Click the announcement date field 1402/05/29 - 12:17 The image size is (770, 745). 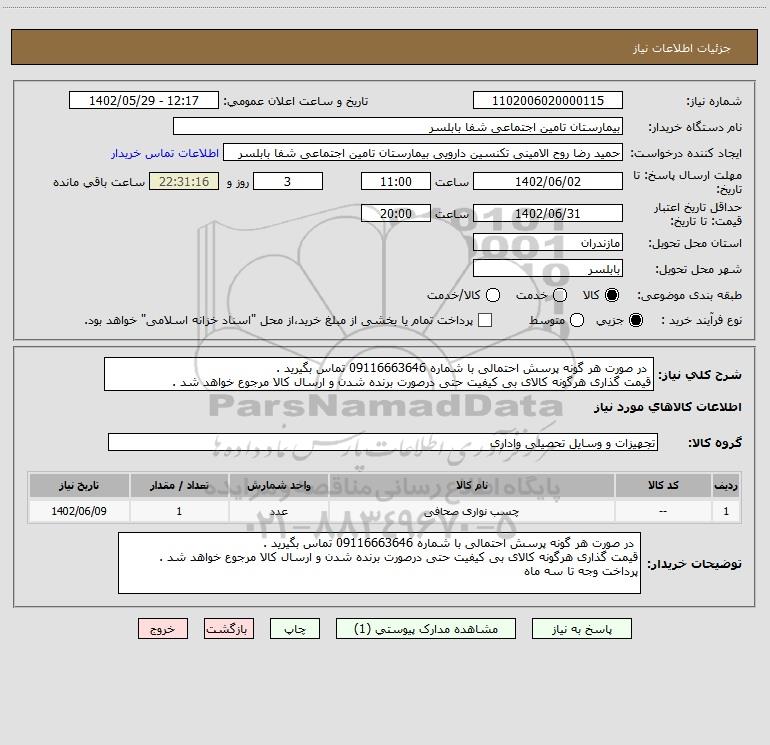click(144, 101)
